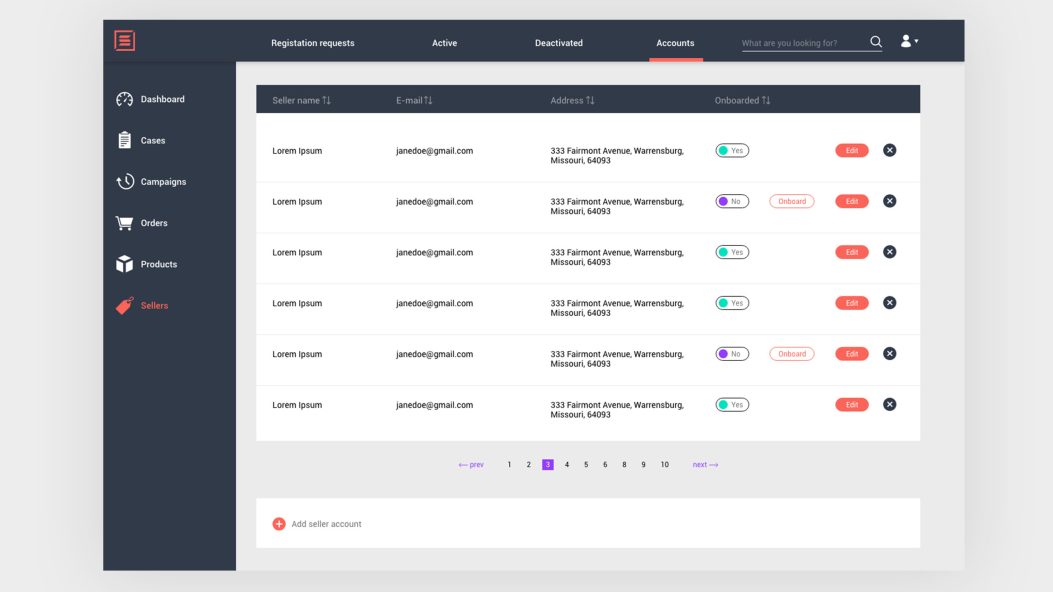Switch to the Registration requests tab
Screen dimensions: 1053x592
coord(313,43)
